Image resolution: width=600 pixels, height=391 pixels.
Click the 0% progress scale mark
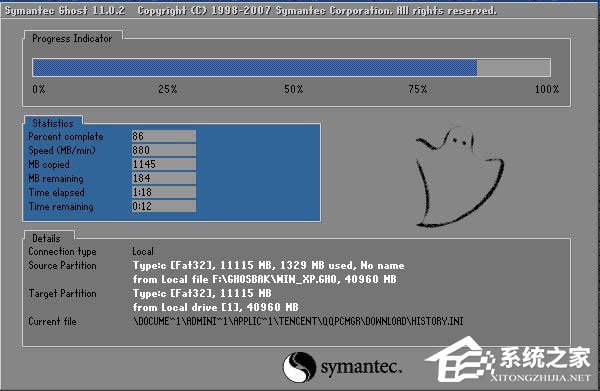tap(39, 89)
